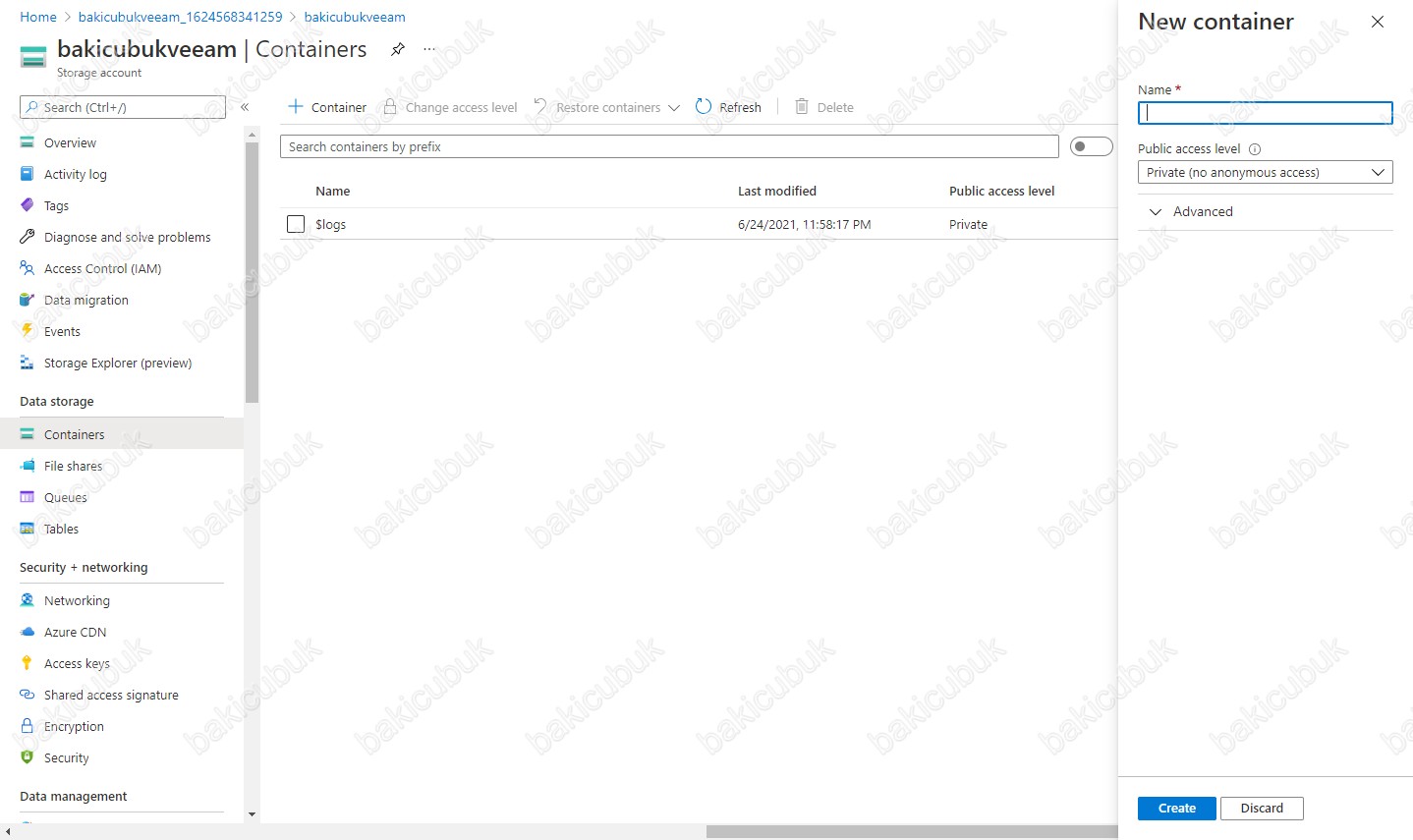Open the bakicubukveeam breadcrumb link
Viewport: 1413px width, 840px height.
[355, 17]
